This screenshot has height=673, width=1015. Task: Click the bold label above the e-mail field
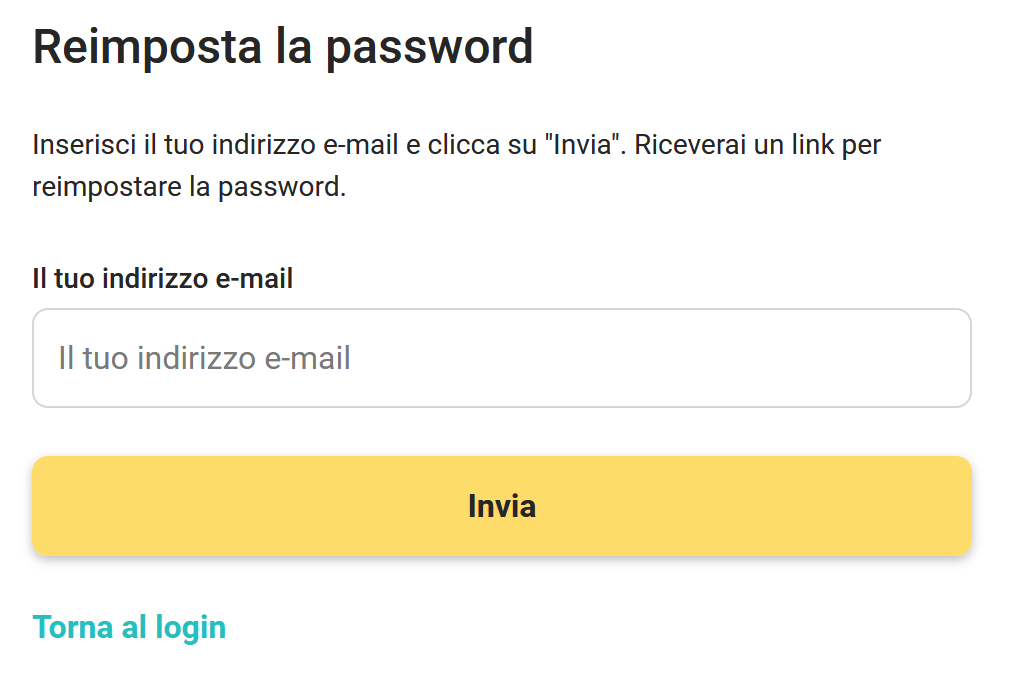click(x=163, y=278)
